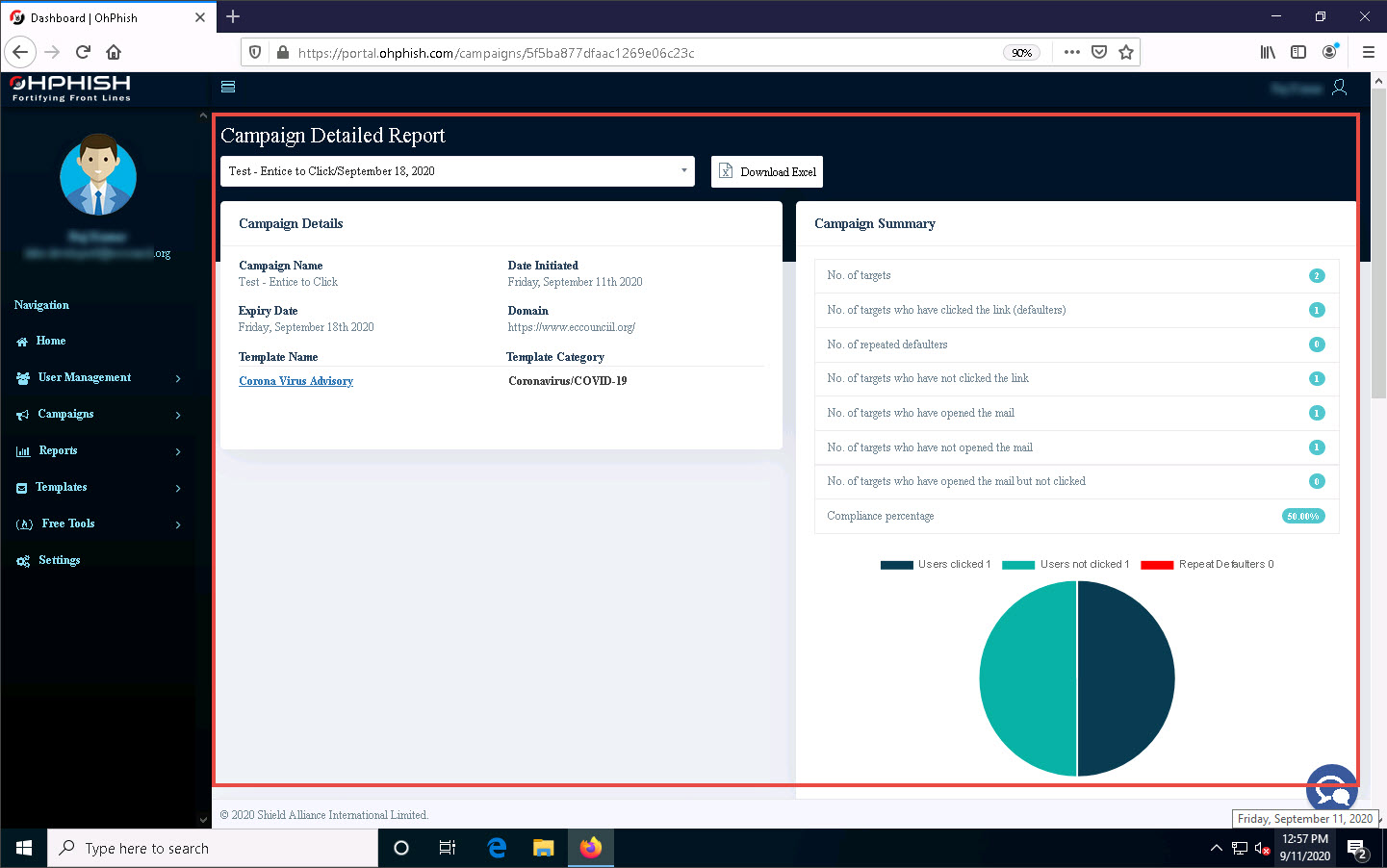Open a new browser tab
The height and width of the screenshot is (868, 1387).
233,16
